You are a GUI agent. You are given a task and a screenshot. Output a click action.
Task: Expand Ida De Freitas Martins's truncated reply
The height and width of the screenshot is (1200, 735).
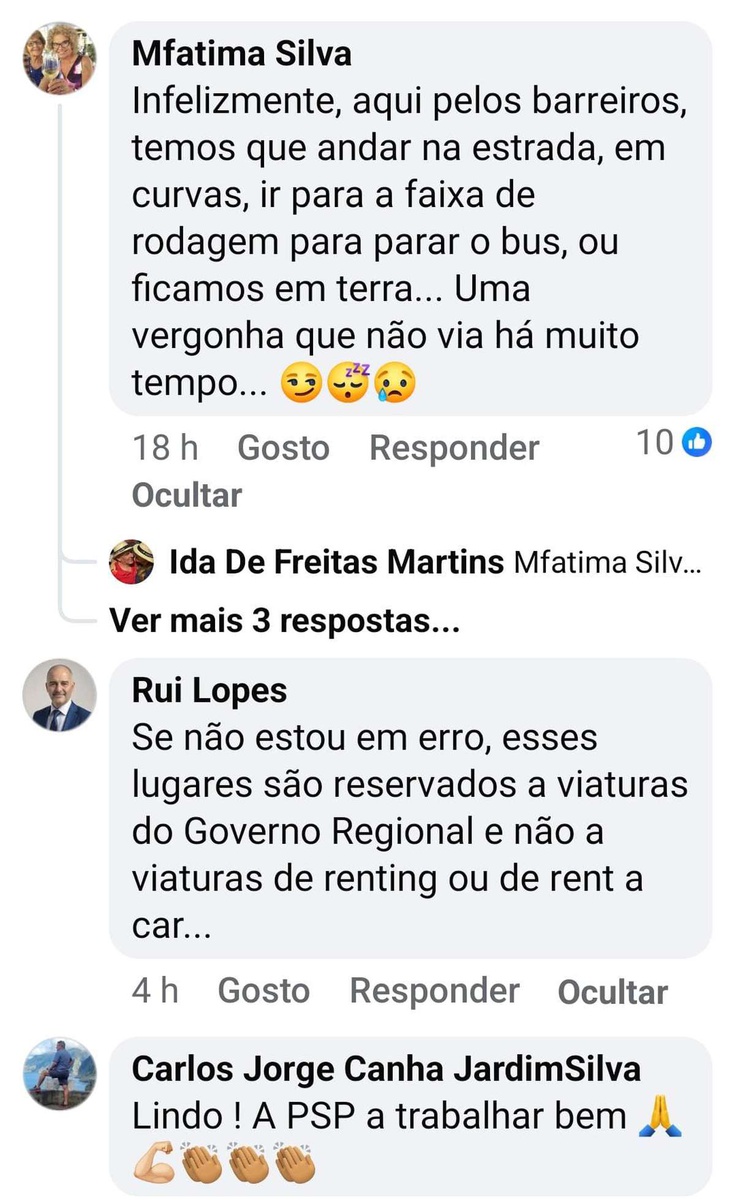click(x=607, y=564)
